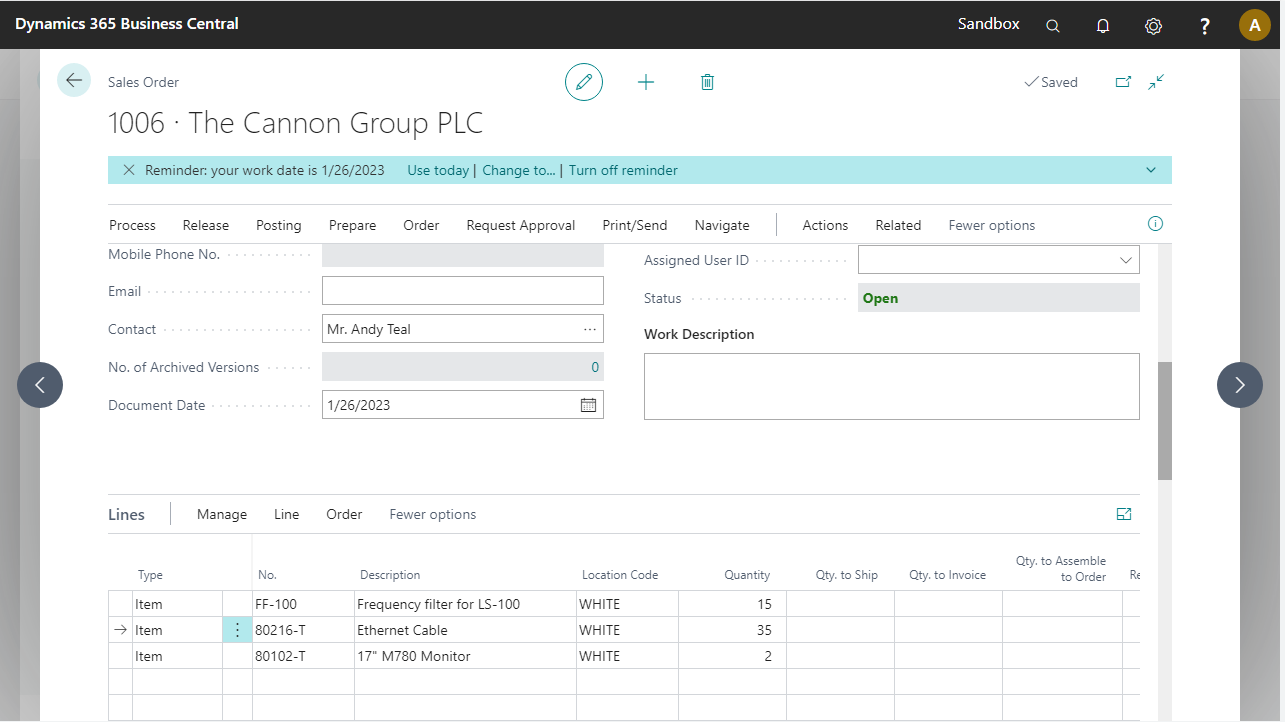Click the back arrow beside Sales Order

(74, 80)
